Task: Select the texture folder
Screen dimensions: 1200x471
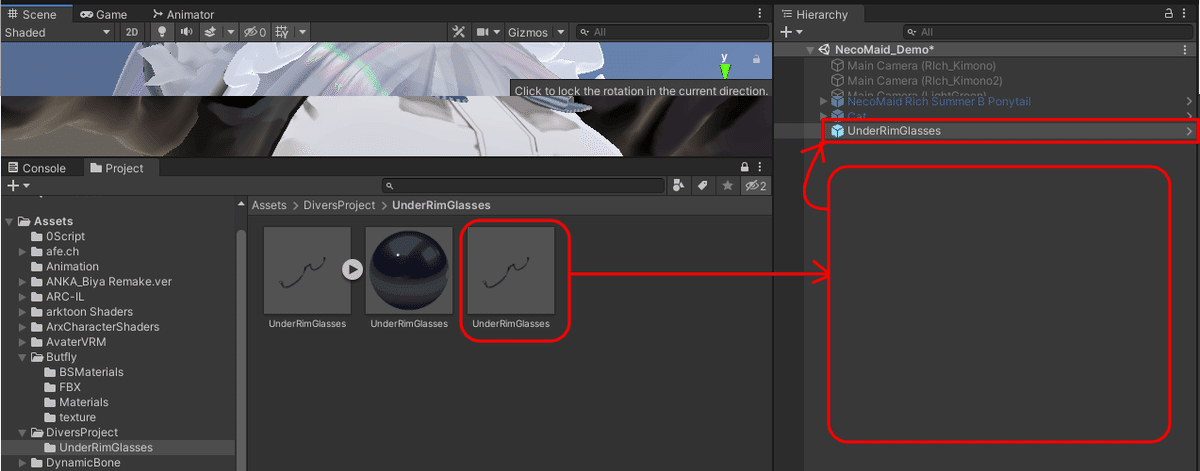Action: pos(77,417)
